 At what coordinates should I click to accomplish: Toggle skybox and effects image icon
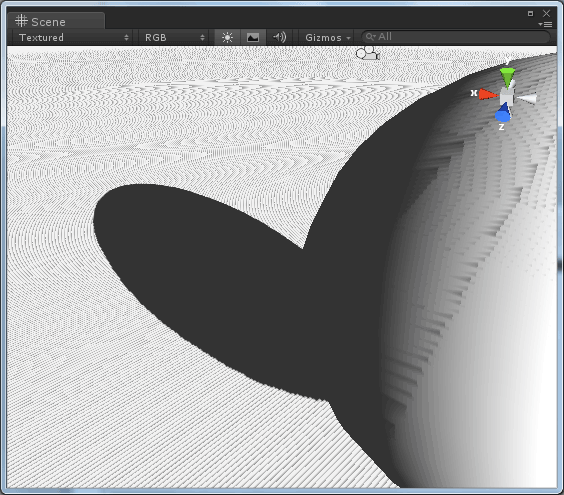tap(253, 37)
